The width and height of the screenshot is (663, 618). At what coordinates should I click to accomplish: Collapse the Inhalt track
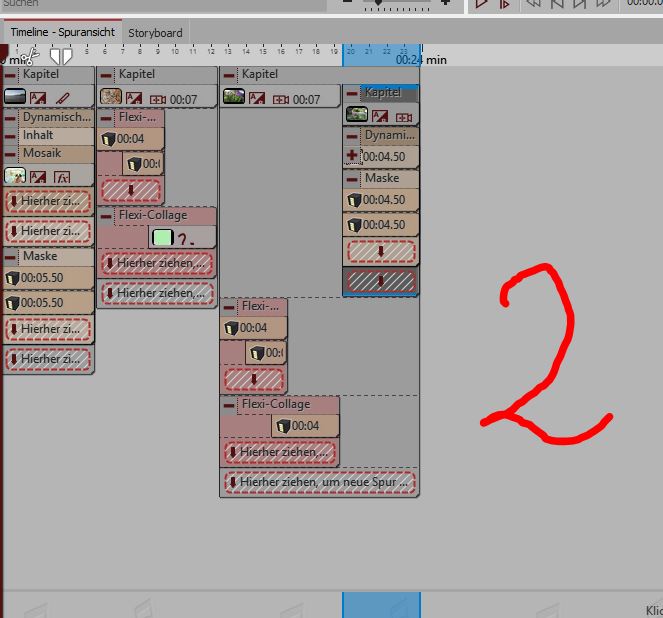tap(11, 135)
